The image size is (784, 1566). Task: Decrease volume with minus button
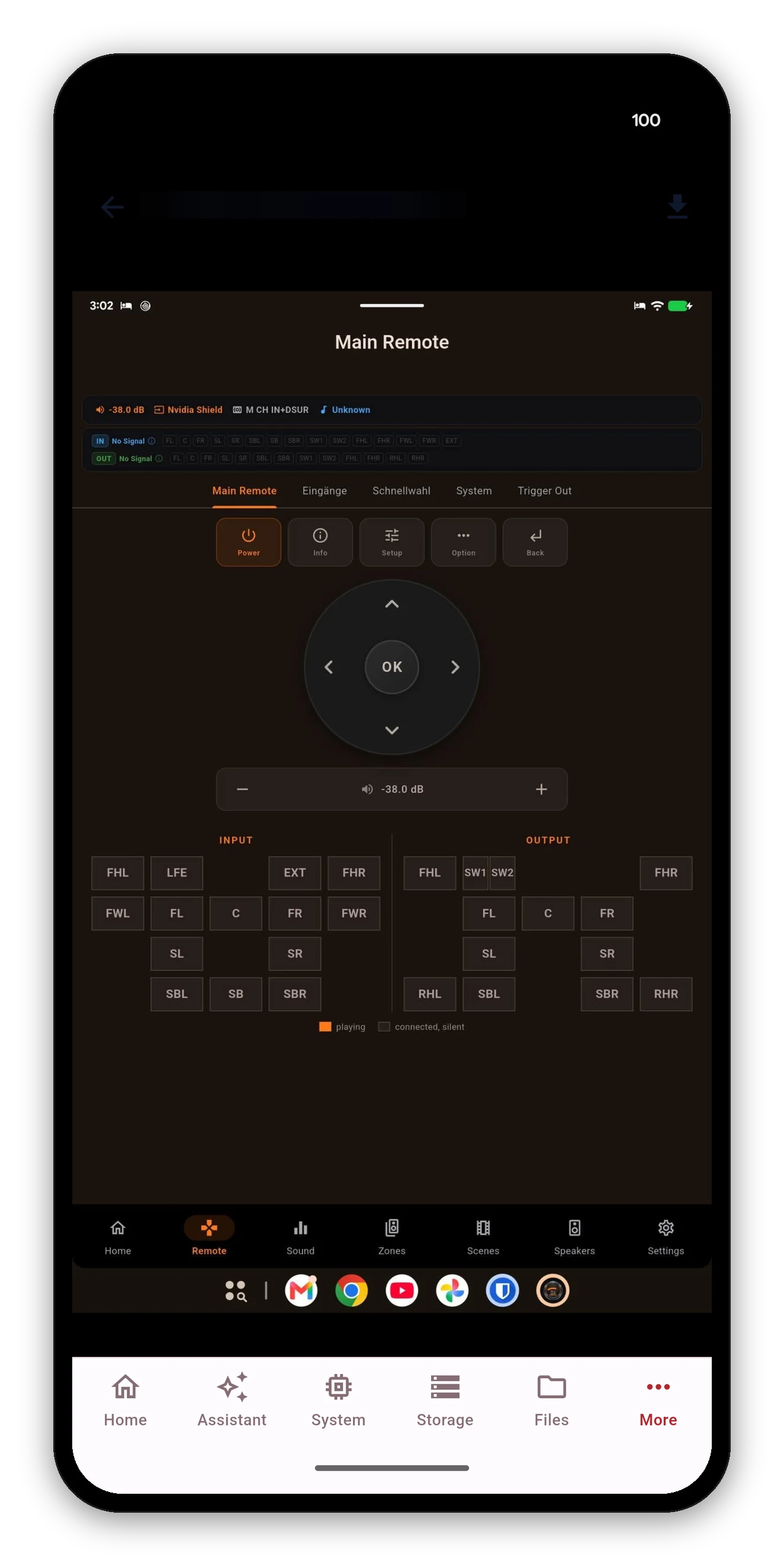[243, 789]
